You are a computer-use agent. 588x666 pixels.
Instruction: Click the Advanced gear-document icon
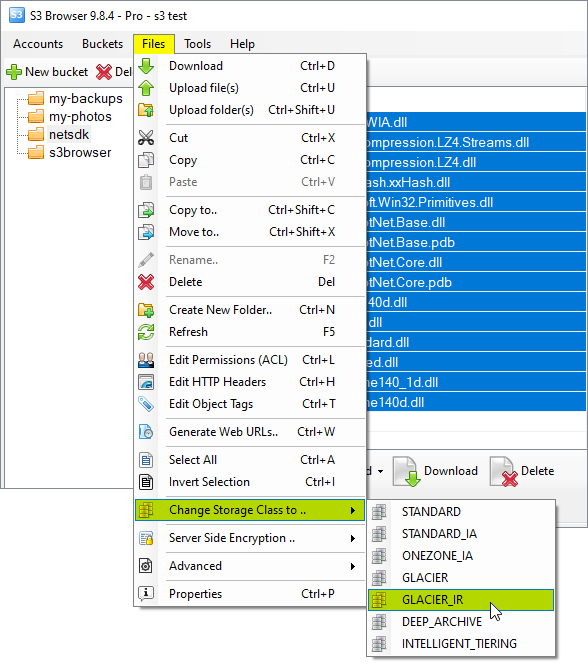(x=146, y=566)
